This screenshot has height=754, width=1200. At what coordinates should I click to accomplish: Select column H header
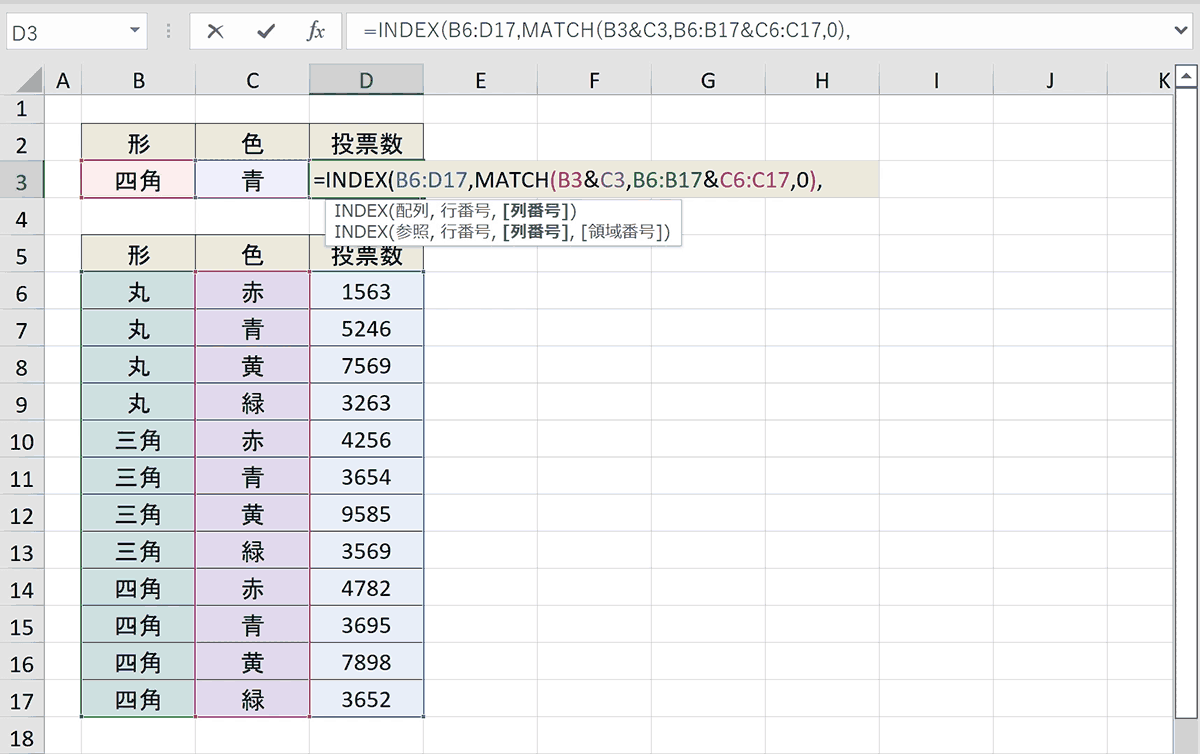pos(822,80)
